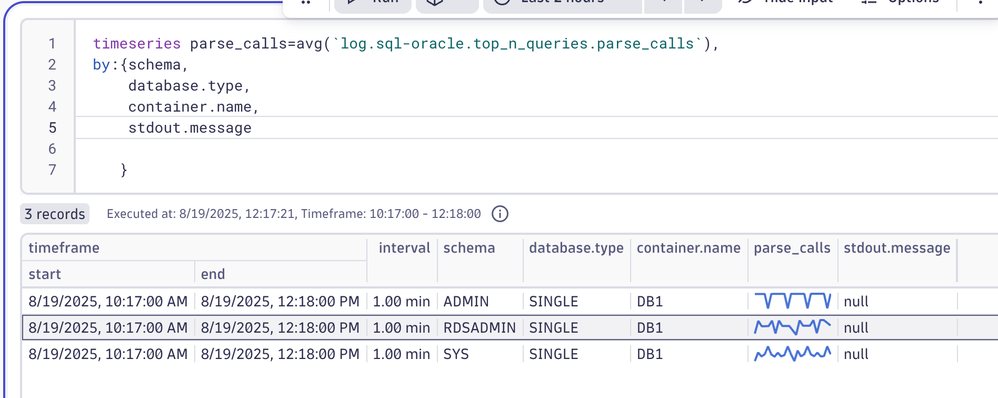
Task: Open the SYS row parse_calls sparkline
Action: click(792, 353)
